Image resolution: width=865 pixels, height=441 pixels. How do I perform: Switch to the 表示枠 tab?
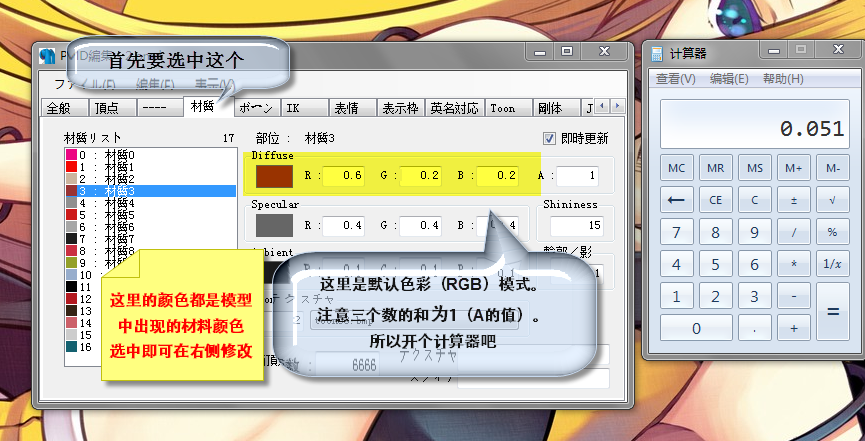[x=401, y=108]
